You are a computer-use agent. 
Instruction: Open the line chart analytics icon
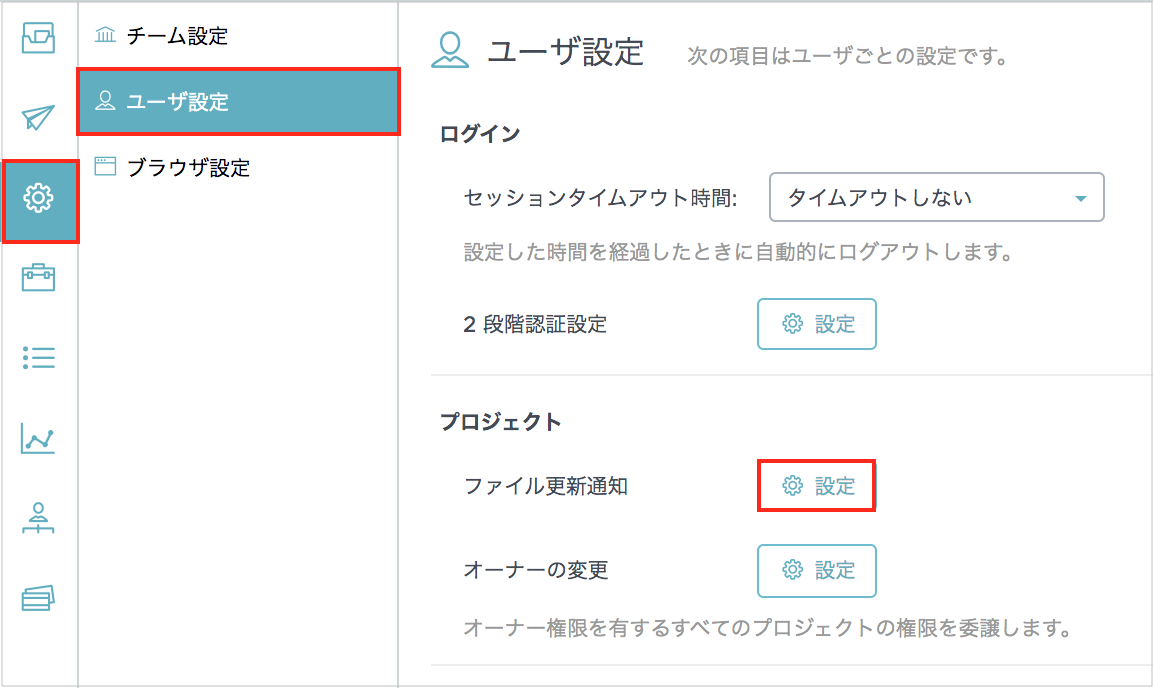tap(38, 438)
